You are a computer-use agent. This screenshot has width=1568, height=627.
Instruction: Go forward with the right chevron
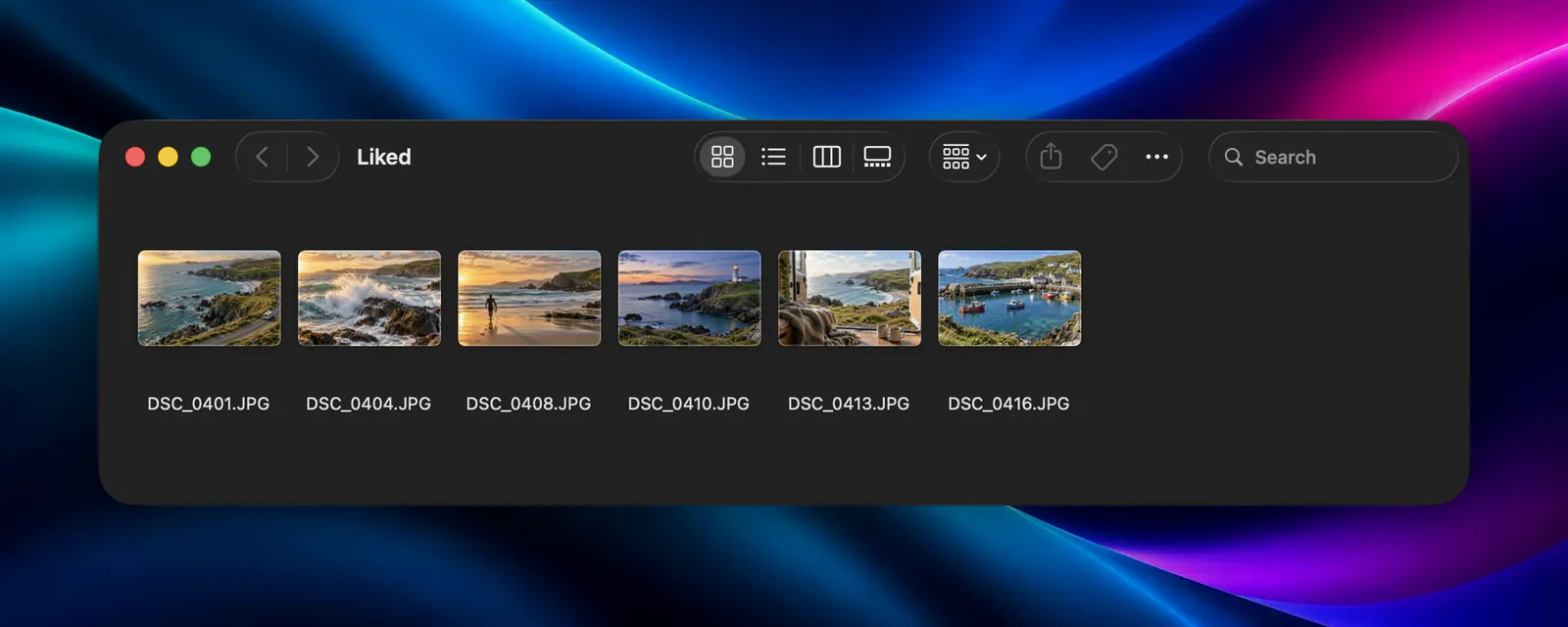pyautogui.click(x=313, y=157)
